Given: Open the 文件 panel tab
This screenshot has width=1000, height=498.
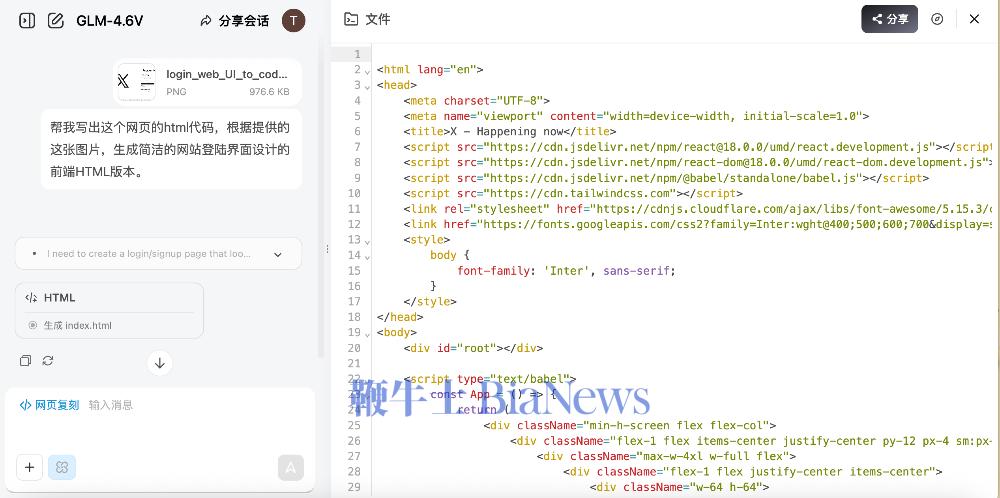Looking at the screenshot, I should [x=367, y=19].
